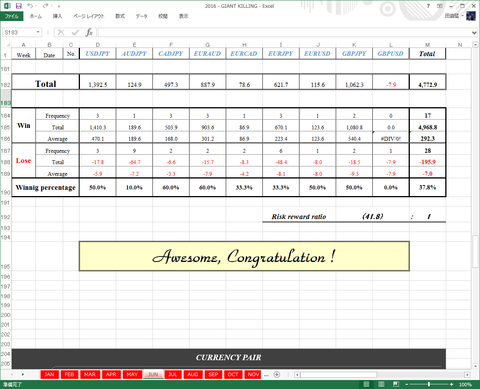Click the Redo arrow icon
The height and width of the screenshot is (389, 480).
coord(46,5)
